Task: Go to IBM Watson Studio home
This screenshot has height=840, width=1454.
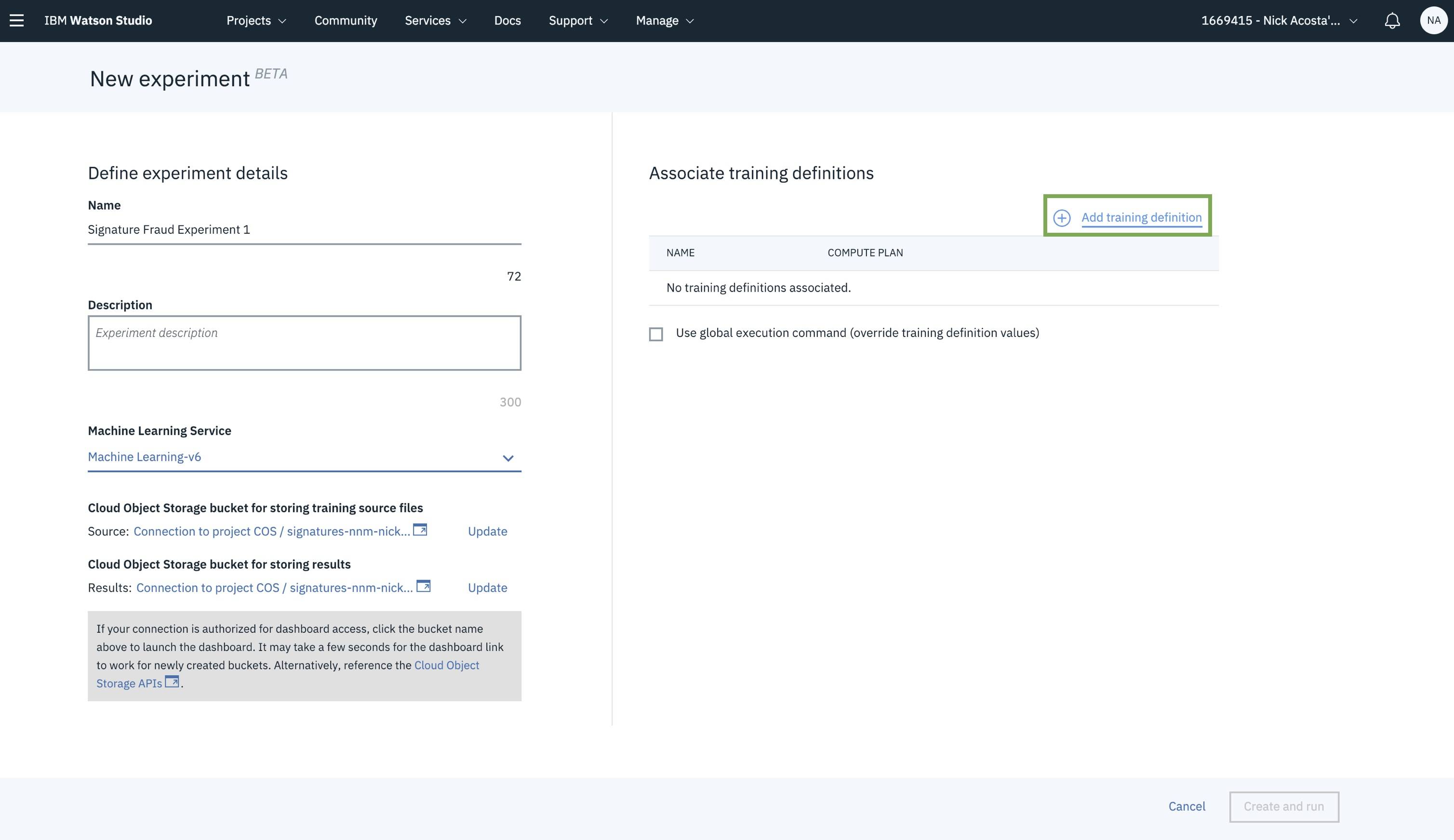Action: point(98,21)
